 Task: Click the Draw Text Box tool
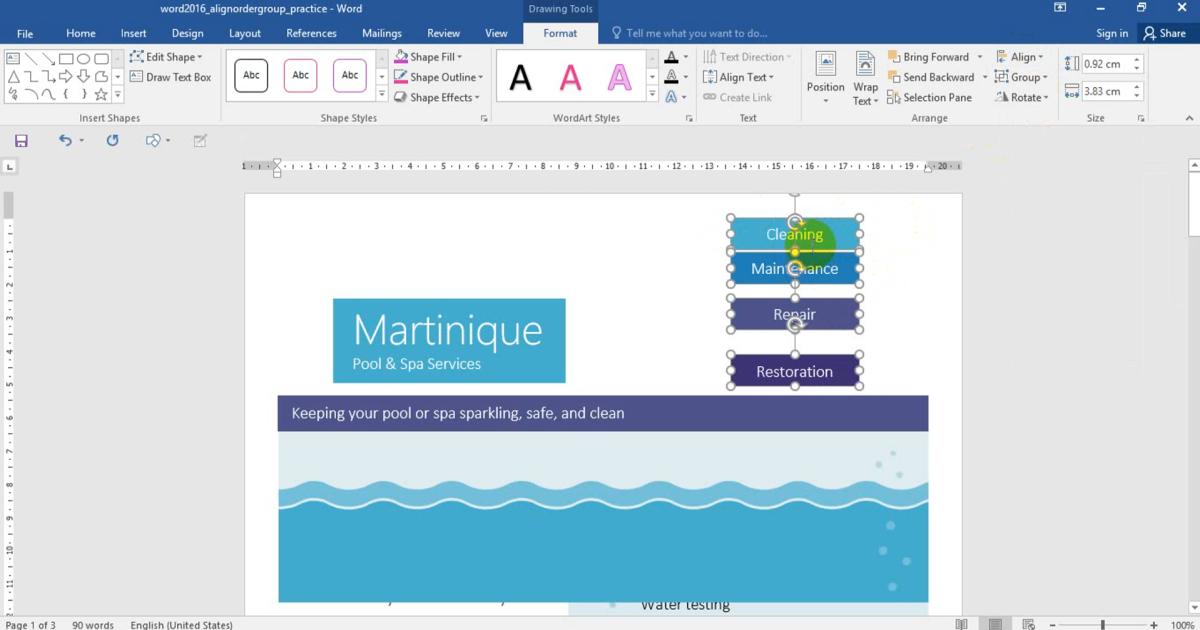click(x=170, y=77)
